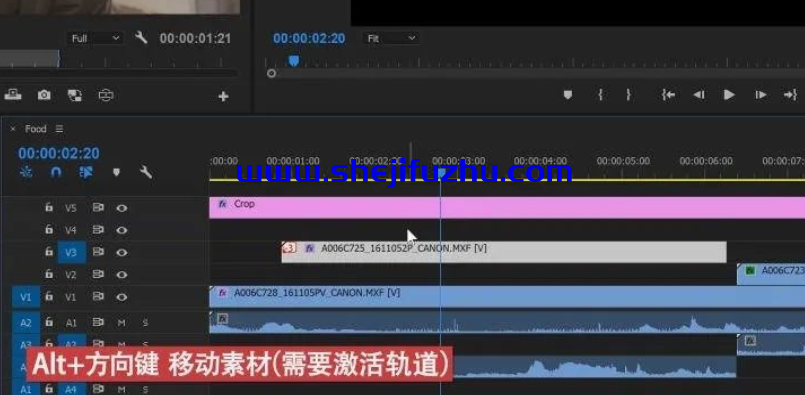The image size is (805, 395).
Task: Click Add Marker in program monitor
Action: [567, 95]
